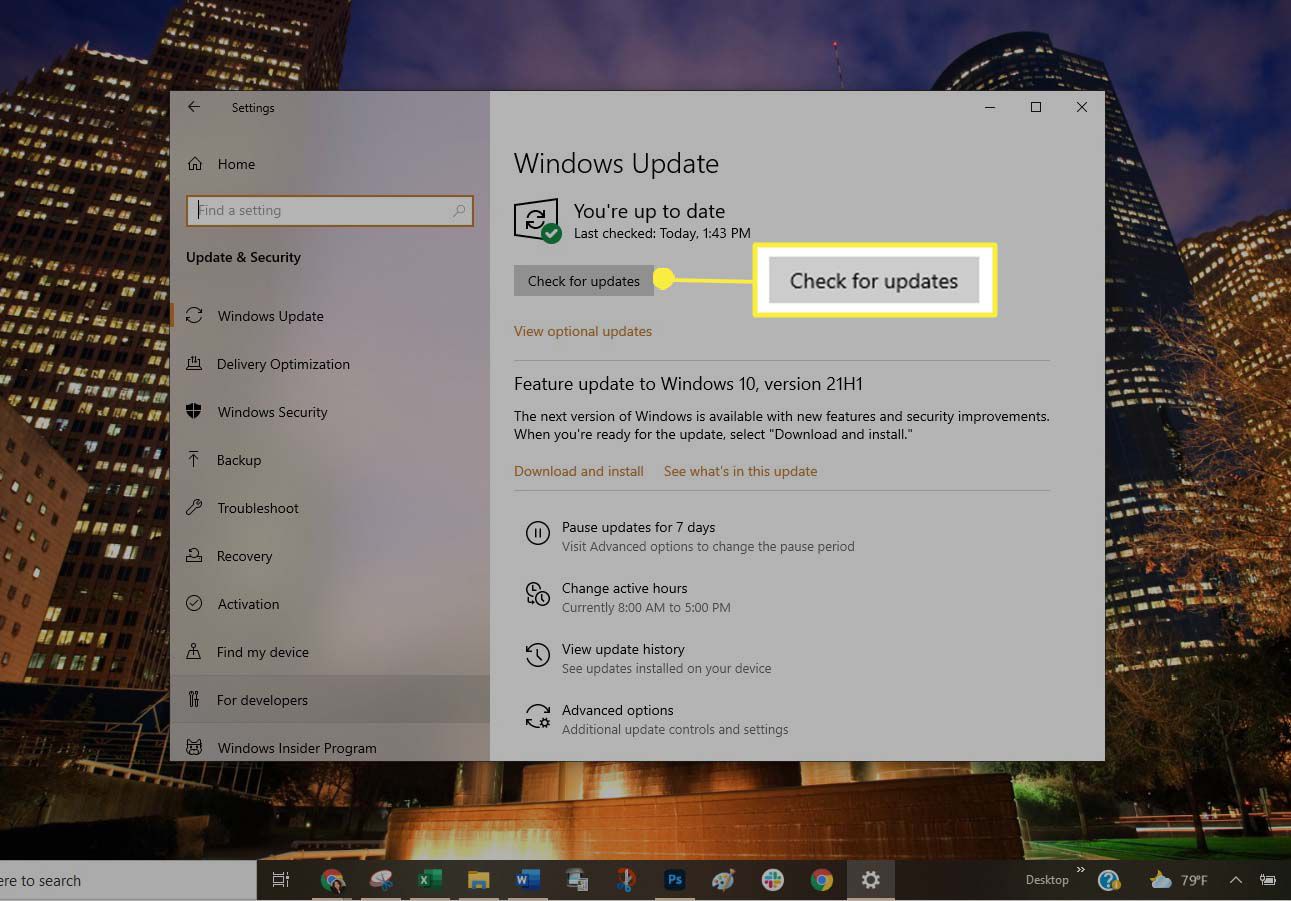Open Home via the house icon

click(x=195, y=164)
